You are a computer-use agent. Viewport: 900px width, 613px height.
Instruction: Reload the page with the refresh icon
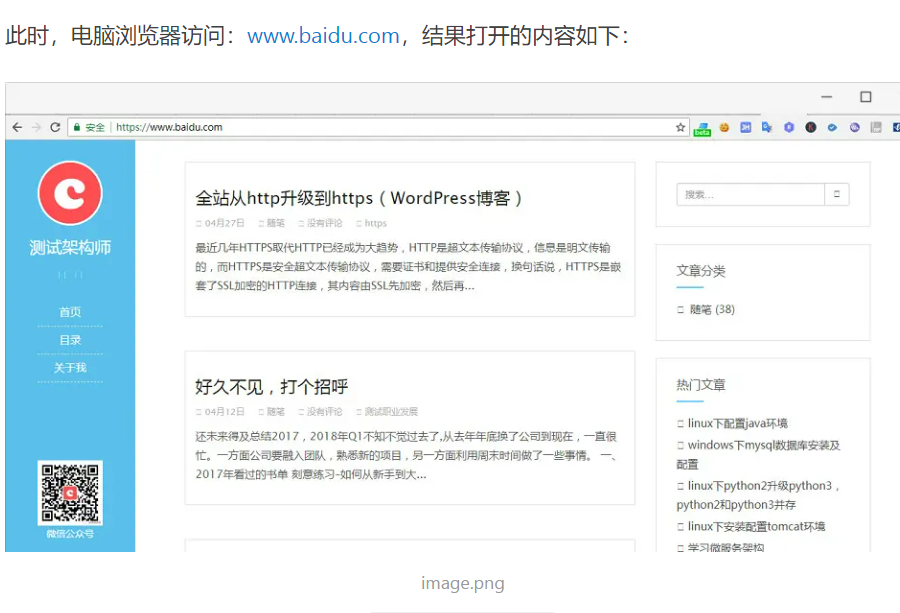pos(55,127)
